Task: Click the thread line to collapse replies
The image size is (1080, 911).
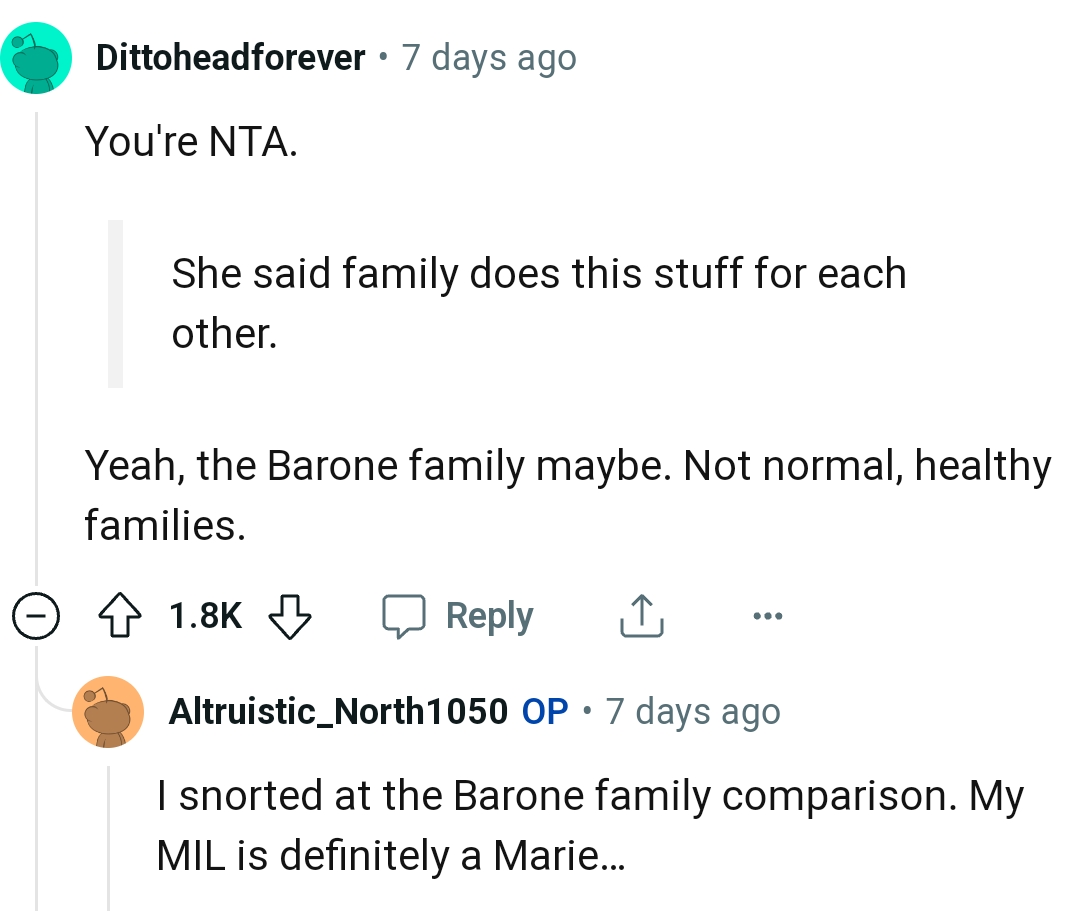Action: tap(34, 350)
